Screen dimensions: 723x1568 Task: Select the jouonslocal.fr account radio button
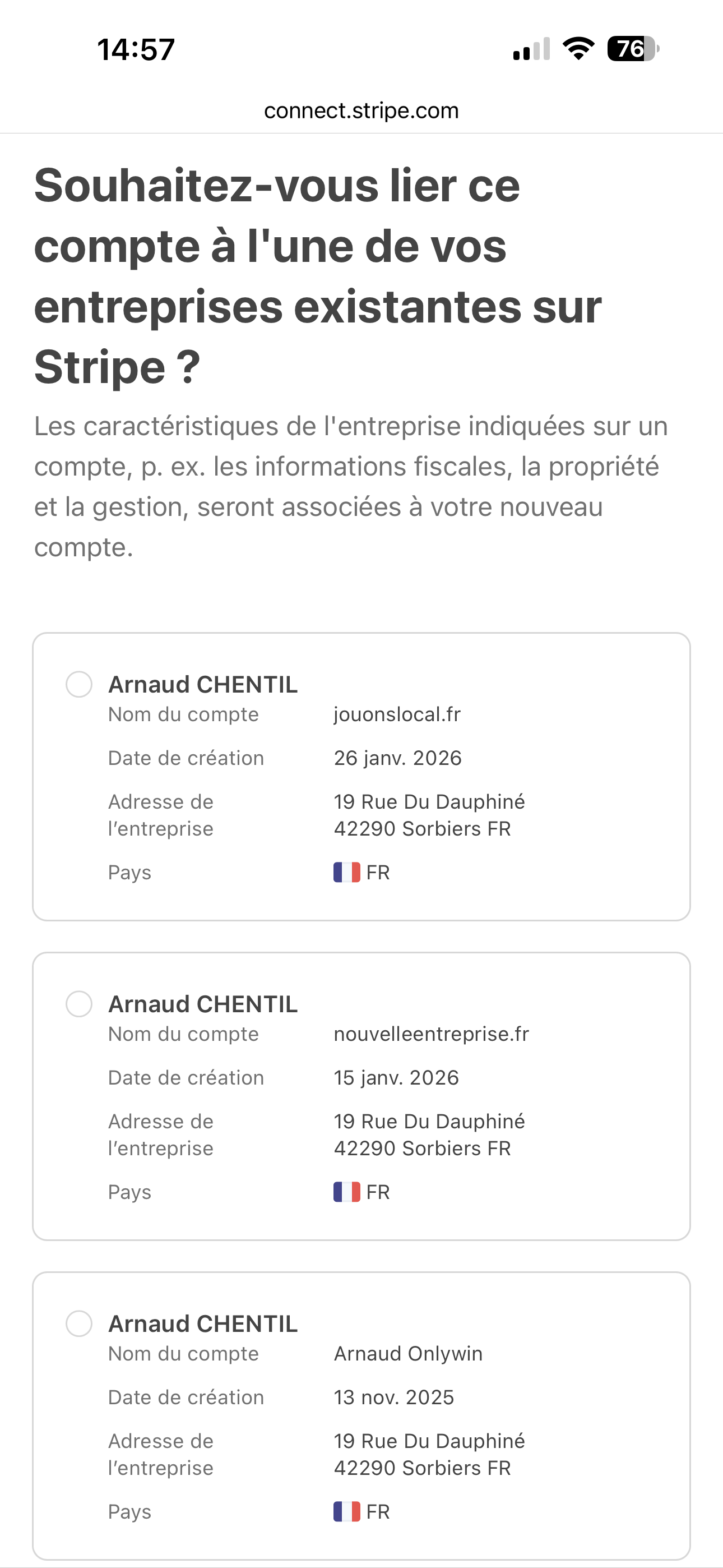tap(79, 684)
